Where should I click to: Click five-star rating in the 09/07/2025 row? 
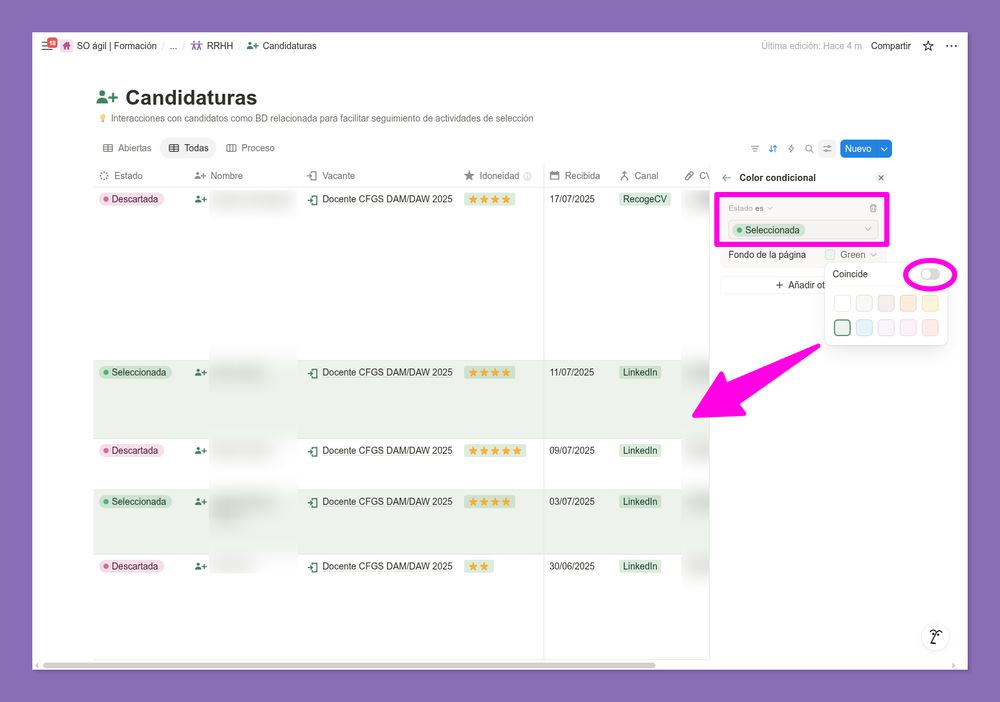click(x=495, y=451)
